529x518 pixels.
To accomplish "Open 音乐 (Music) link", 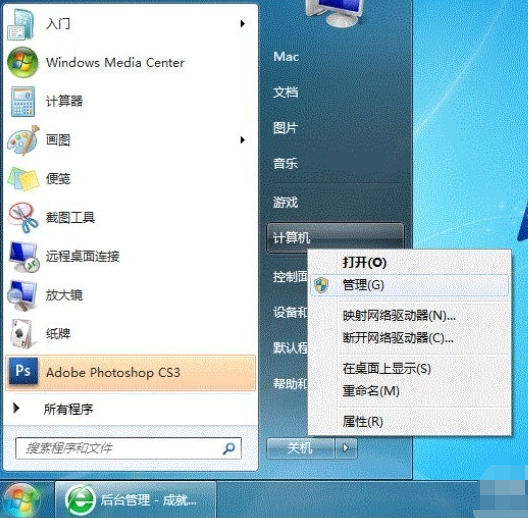I will click(x=285, y=164).
